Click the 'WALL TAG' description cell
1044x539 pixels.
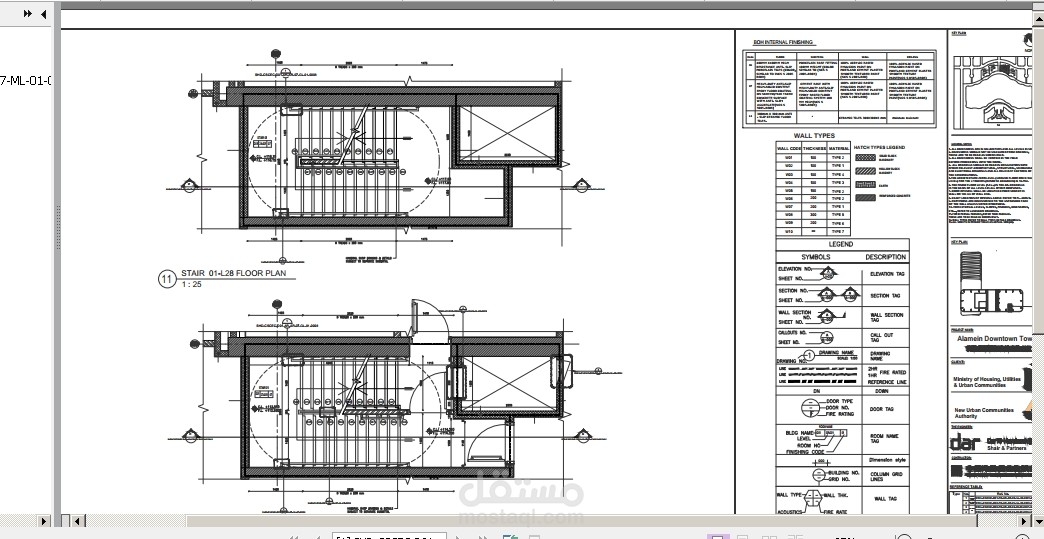point(886,498)
